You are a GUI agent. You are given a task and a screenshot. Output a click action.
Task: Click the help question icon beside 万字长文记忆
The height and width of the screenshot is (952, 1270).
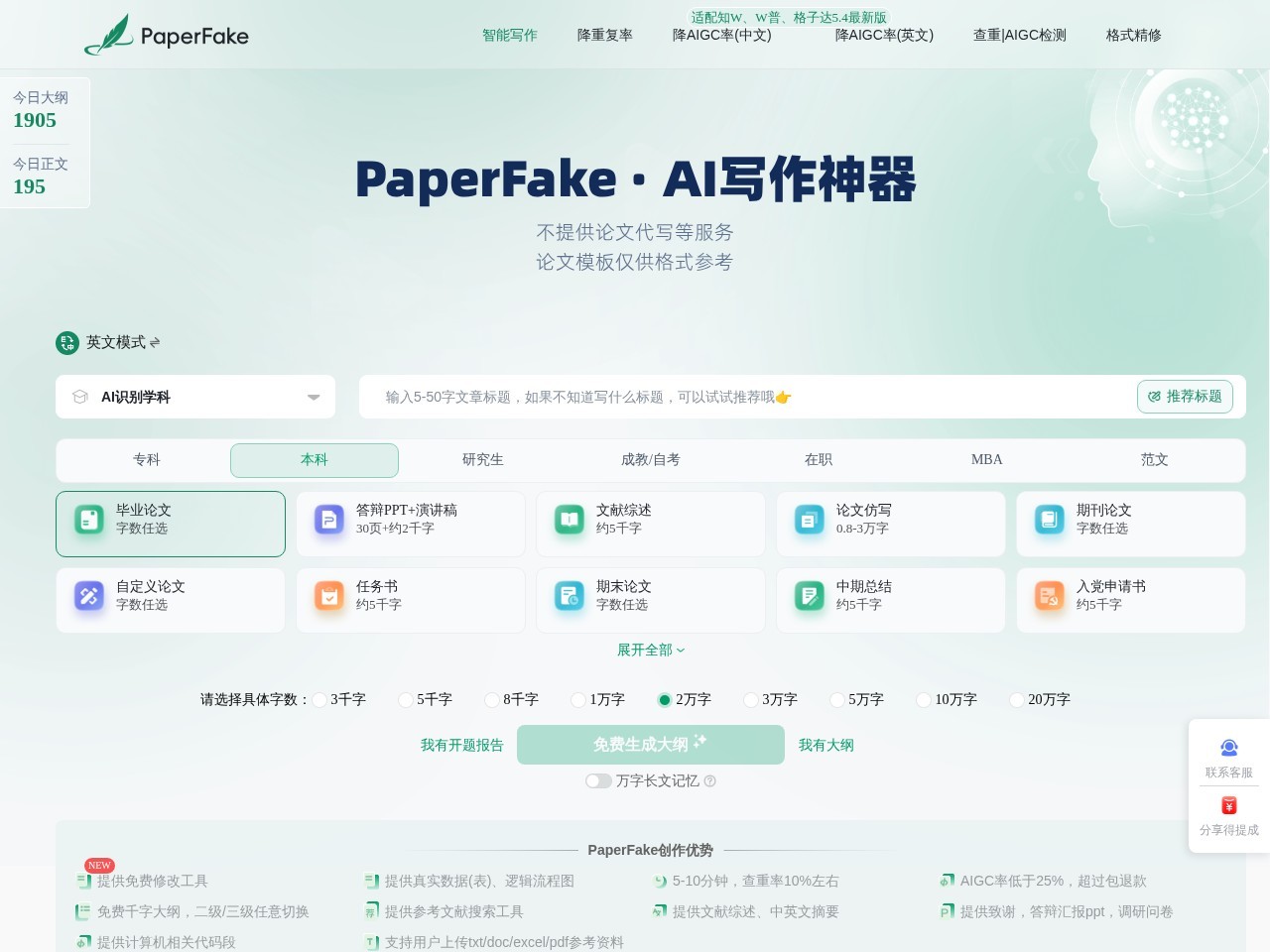[709, 781]
